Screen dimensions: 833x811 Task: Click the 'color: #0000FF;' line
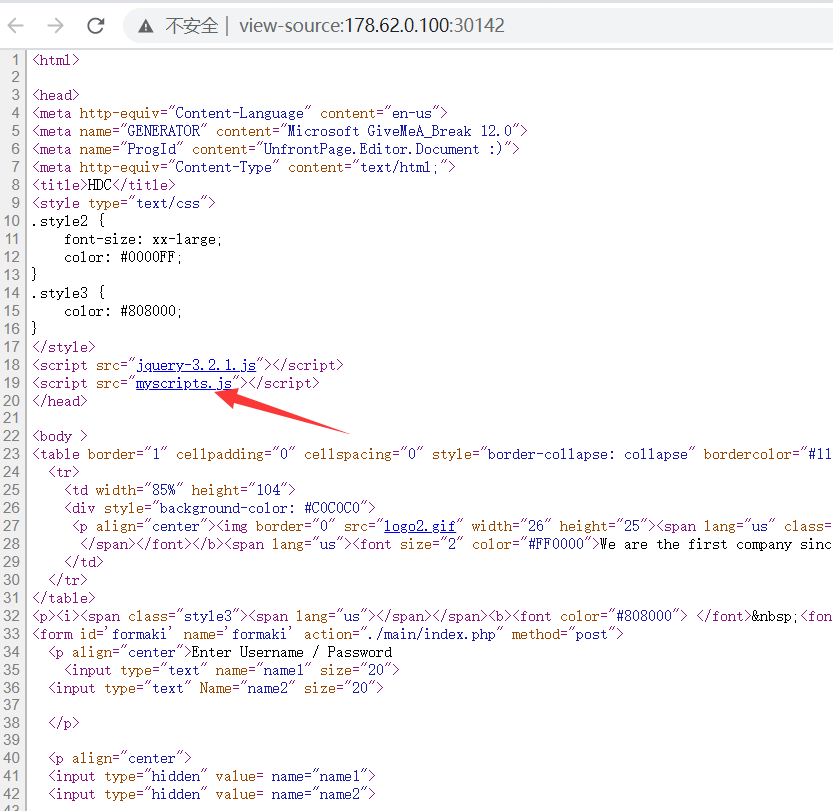(123, 257)
